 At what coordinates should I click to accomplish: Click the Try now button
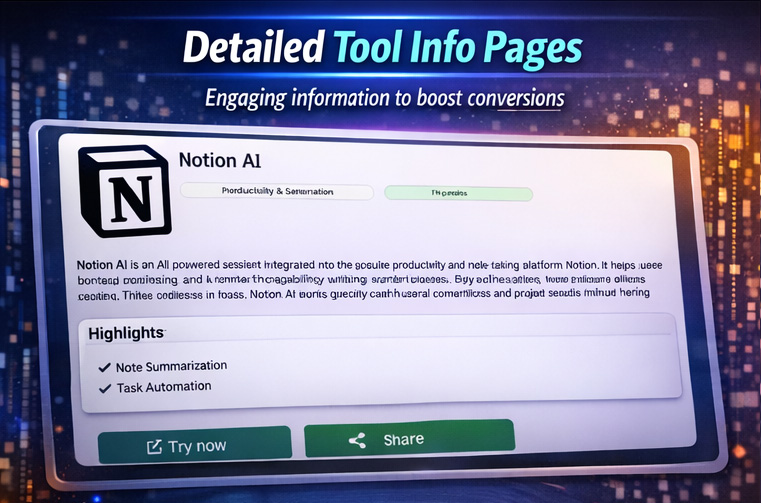[x=195, y=445]
